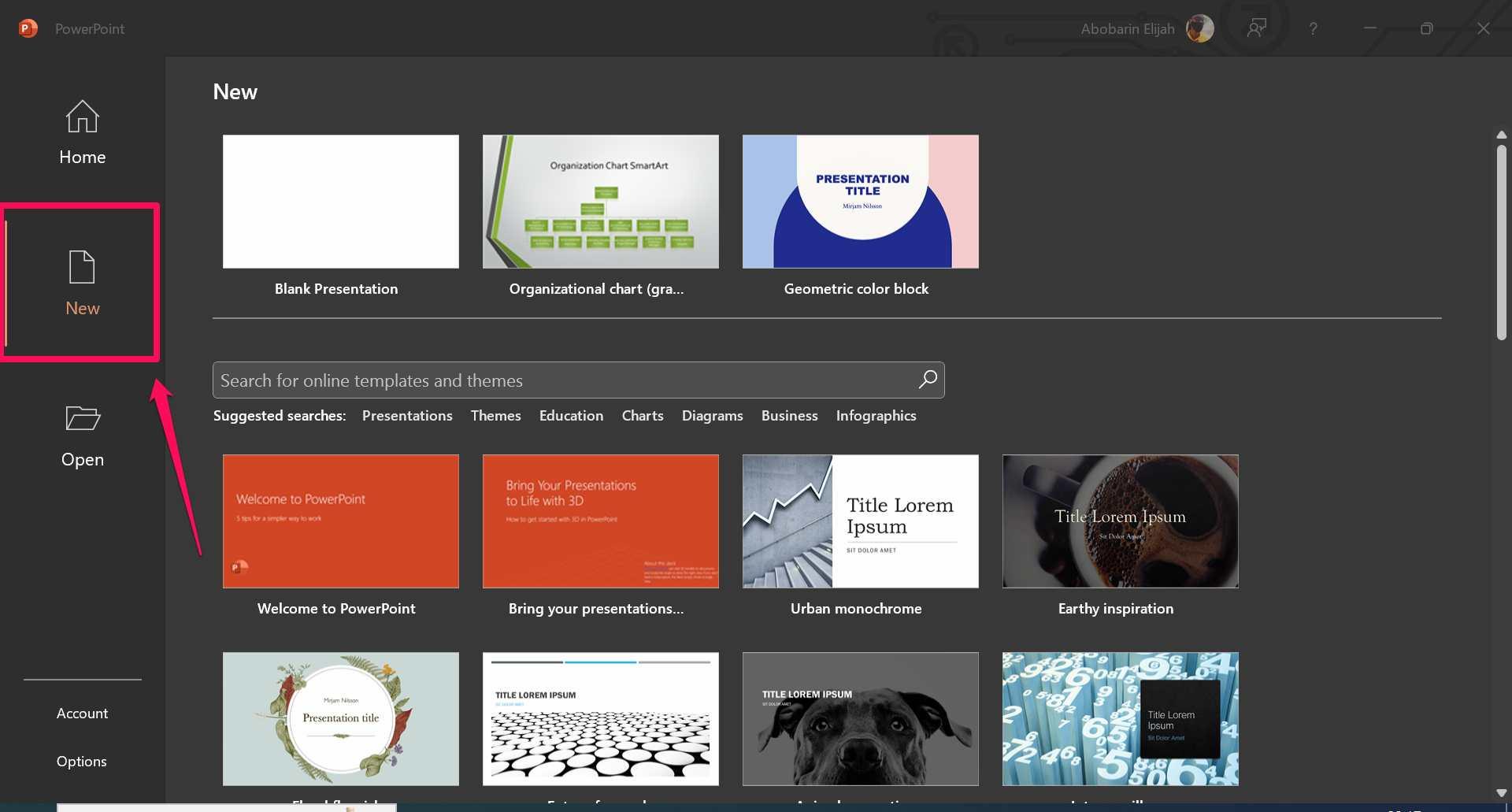Go to the Home page icon

[x=82, y=117]
